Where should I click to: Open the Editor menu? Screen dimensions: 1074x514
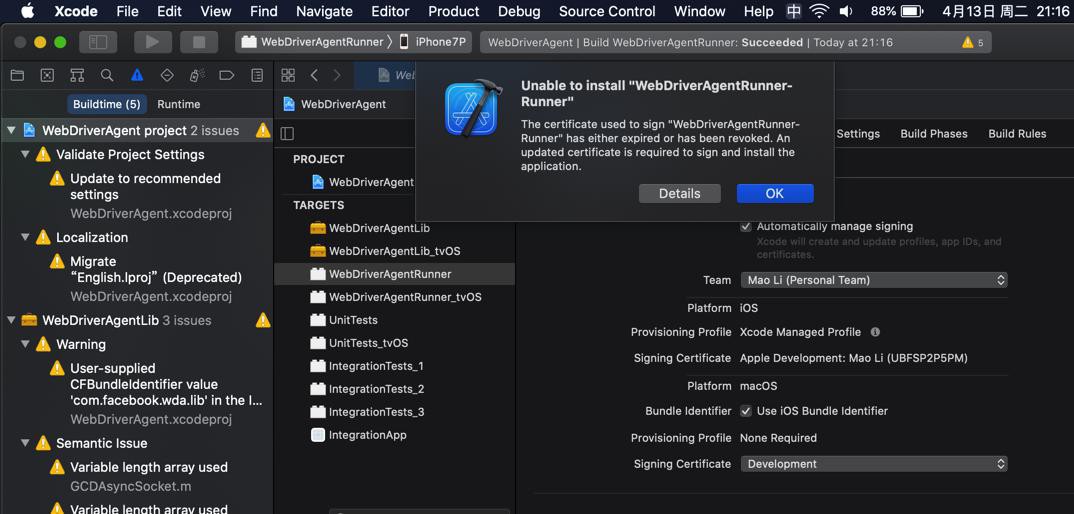tap(390, 11)
